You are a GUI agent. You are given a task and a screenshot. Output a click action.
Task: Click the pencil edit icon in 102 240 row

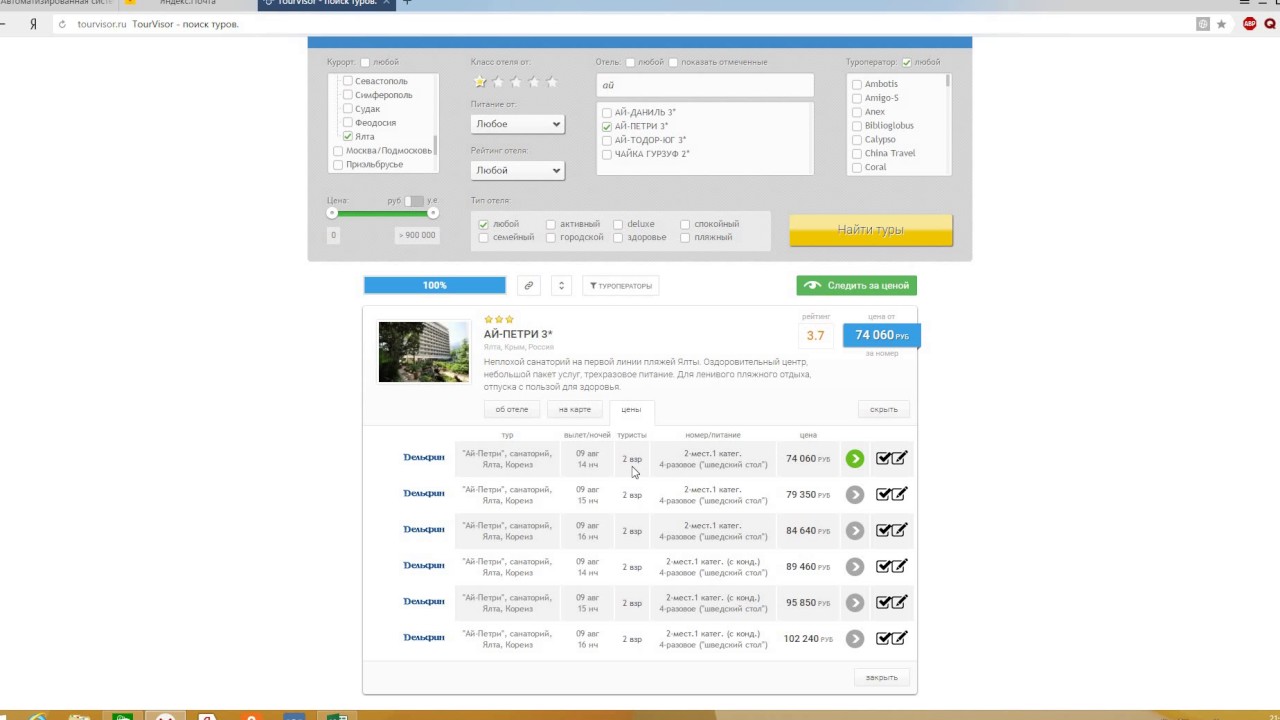[899, 638]
